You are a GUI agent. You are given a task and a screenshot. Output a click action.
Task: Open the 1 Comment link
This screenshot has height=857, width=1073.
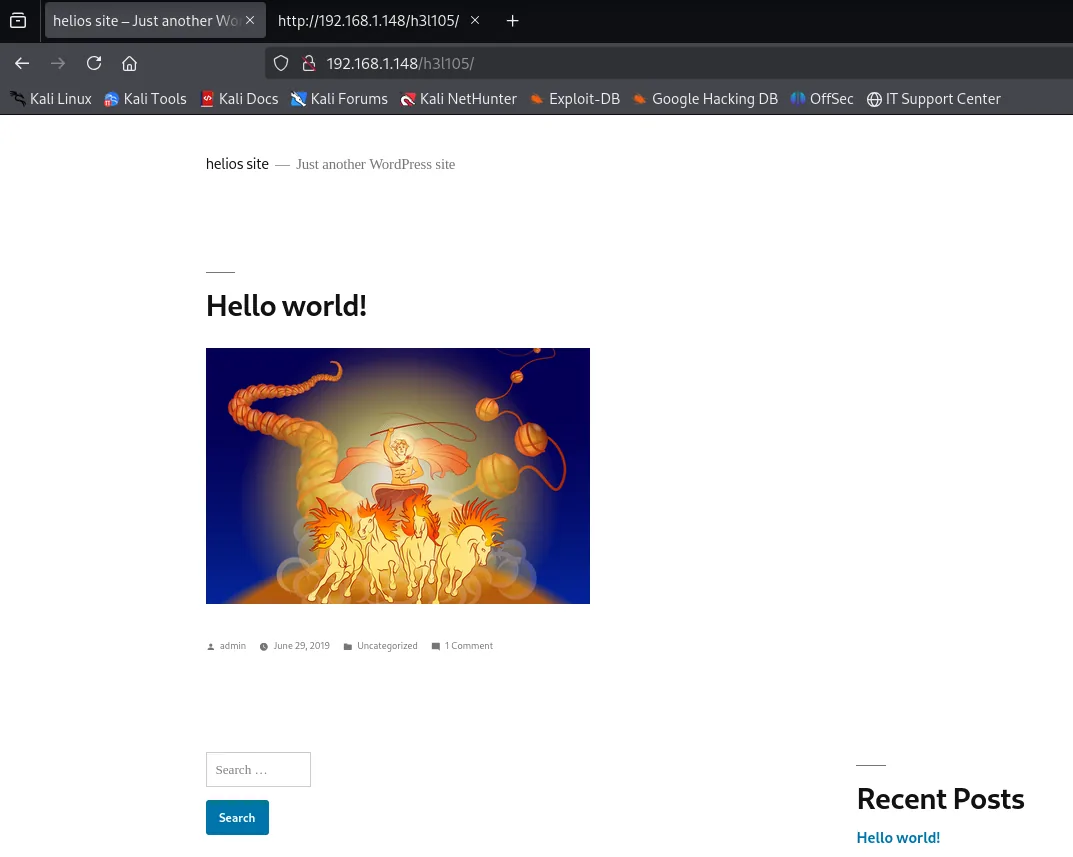coord(469,646)
